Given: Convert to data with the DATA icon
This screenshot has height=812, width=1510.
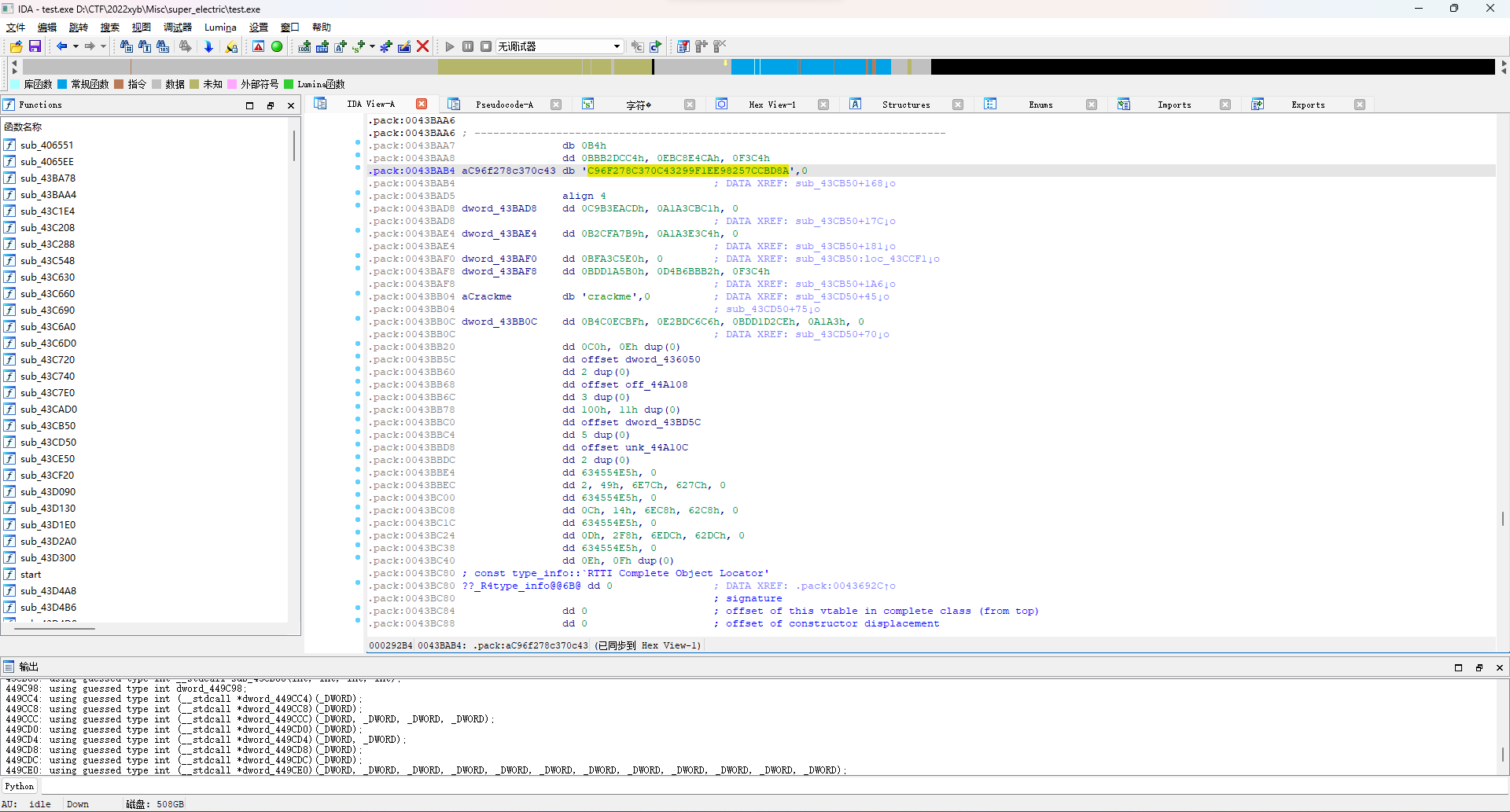Looking at the screenshot, I should tap(322, 47).
